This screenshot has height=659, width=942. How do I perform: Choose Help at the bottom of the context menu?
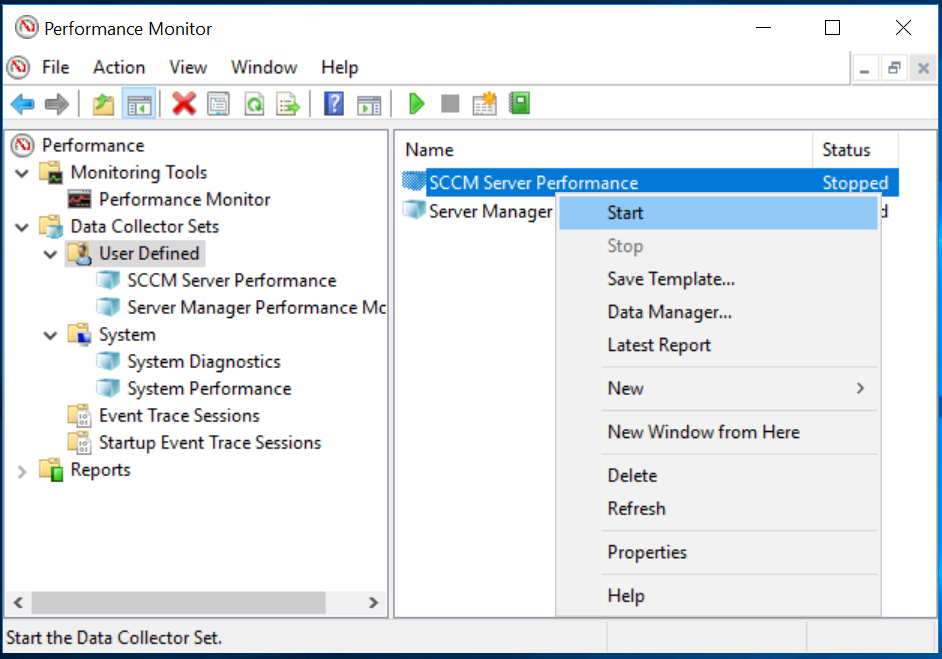(x=719, y=596)
